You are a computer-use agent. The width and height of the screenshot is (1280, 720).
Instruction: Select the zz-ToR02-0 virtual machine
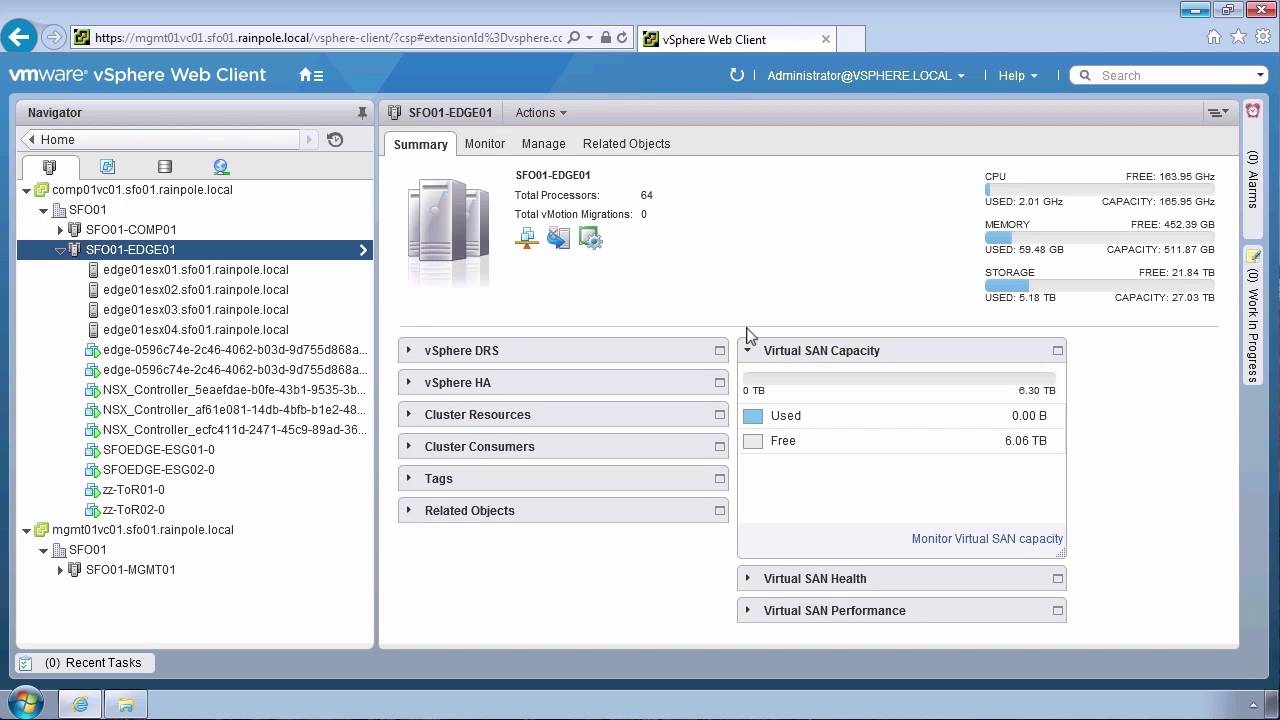[133, 510]
